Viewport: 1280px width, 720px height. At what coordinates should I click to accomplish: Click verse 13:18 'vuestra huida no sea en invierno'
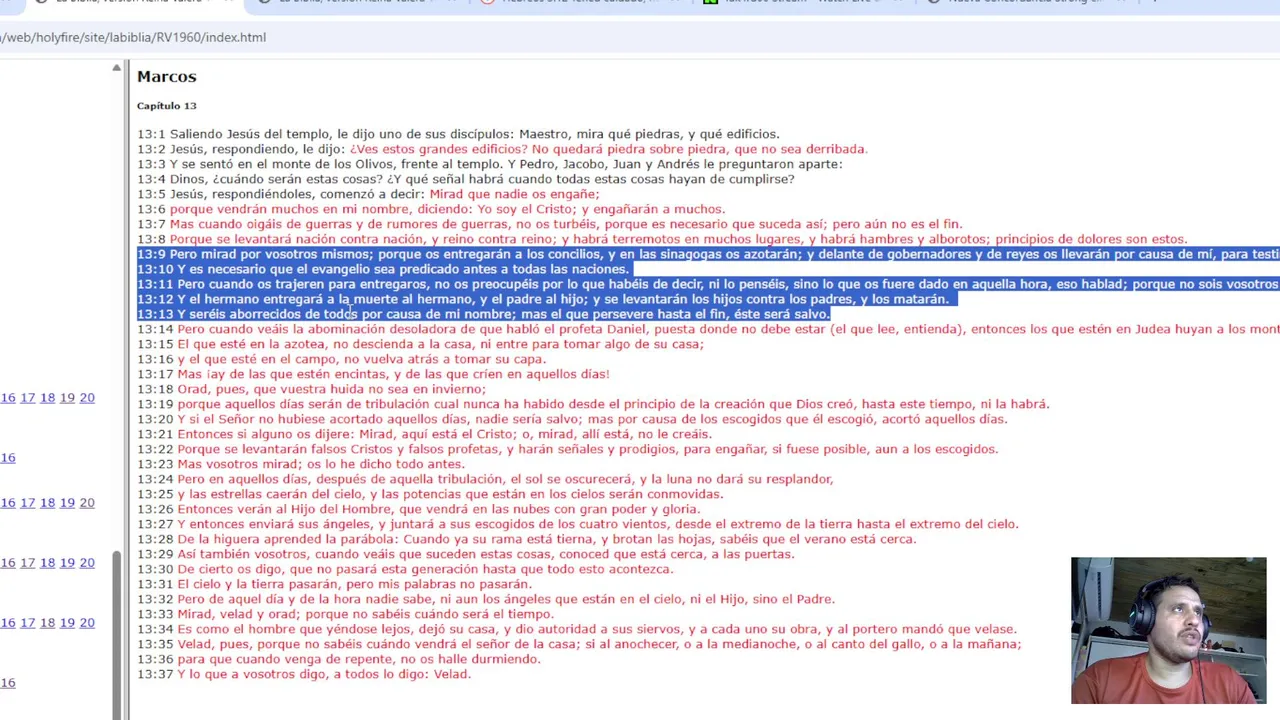[x=311, y=389]
